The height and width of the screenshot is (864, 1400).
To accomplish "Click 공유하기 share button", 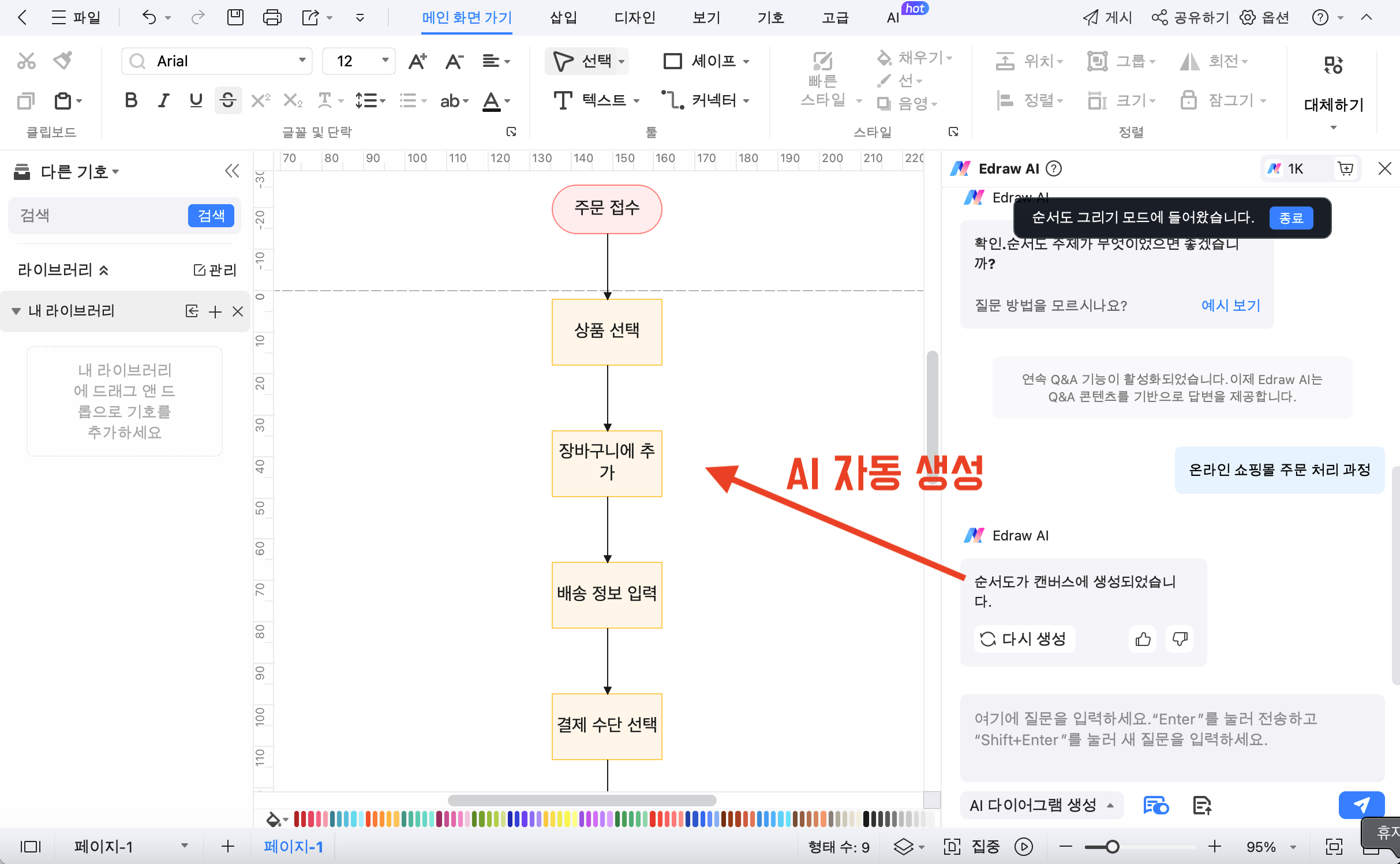I will 1191,18.
